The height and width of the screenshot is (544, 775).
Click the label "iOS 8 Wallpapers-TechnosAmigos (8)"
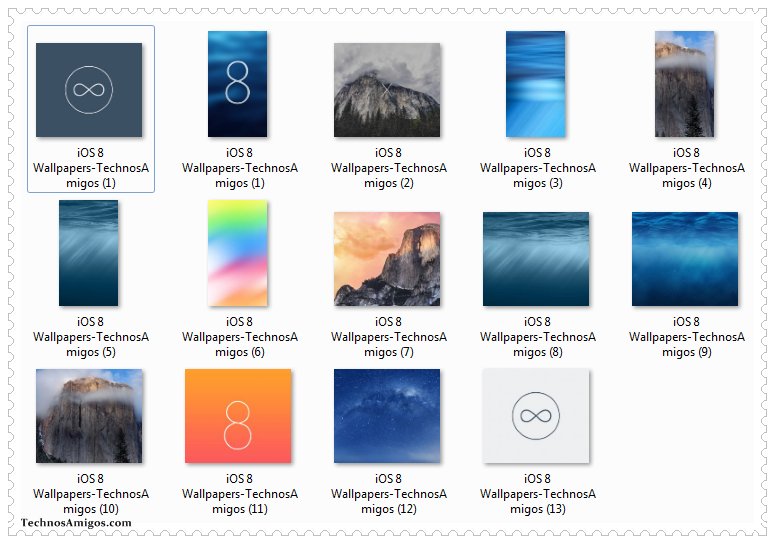(x=538, y=337)
